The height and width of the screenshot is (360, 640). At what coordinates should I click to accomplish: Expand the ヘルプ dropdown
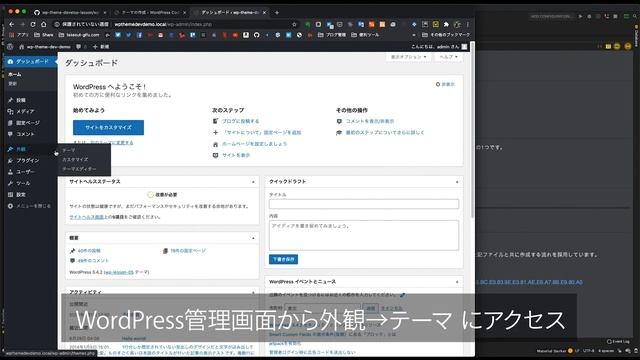click(448, 57)
